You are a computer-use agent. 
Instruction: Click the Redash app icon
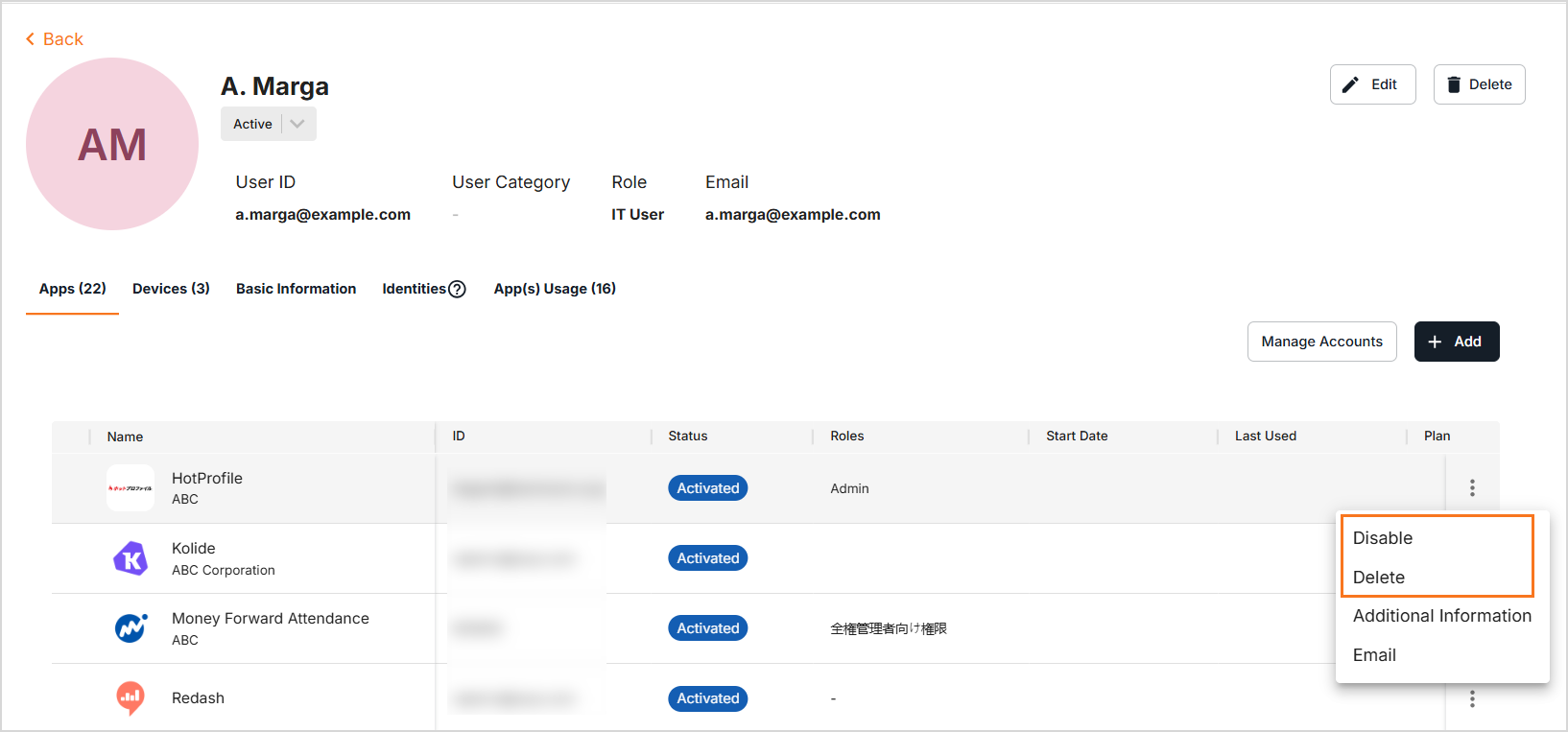131,697
